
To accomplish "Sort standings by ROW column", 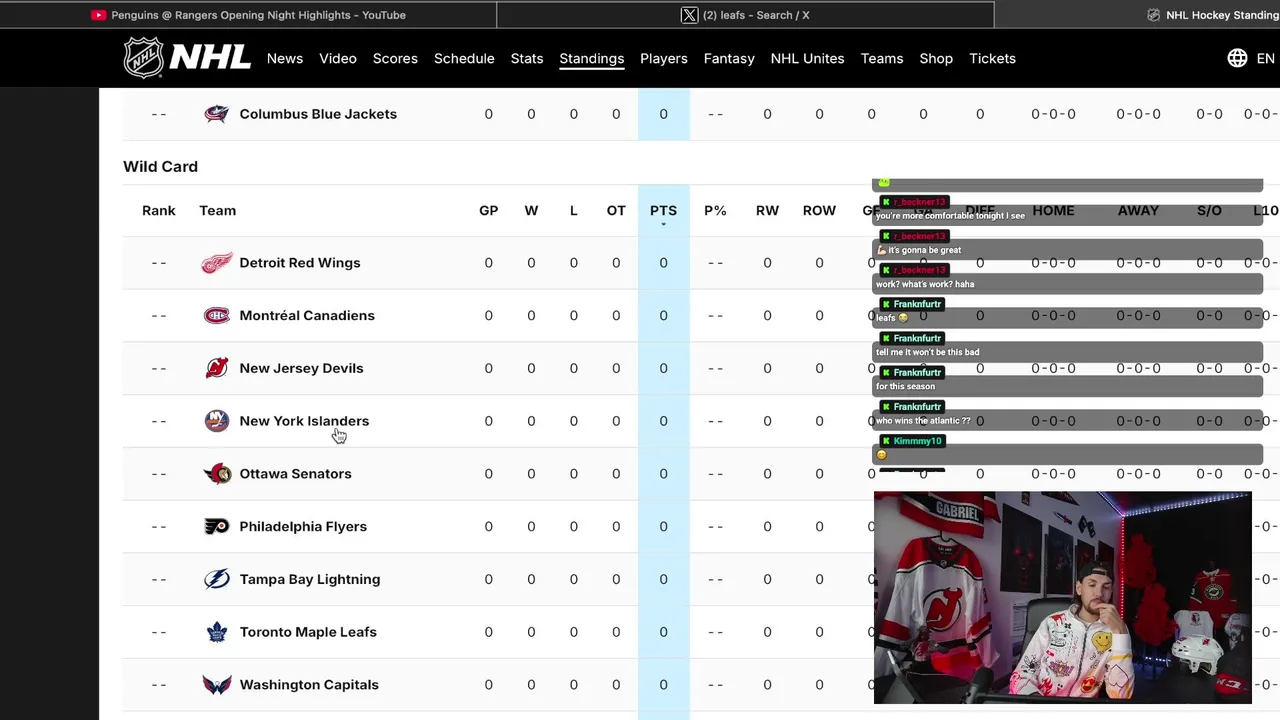I will (x=819, y=211).
